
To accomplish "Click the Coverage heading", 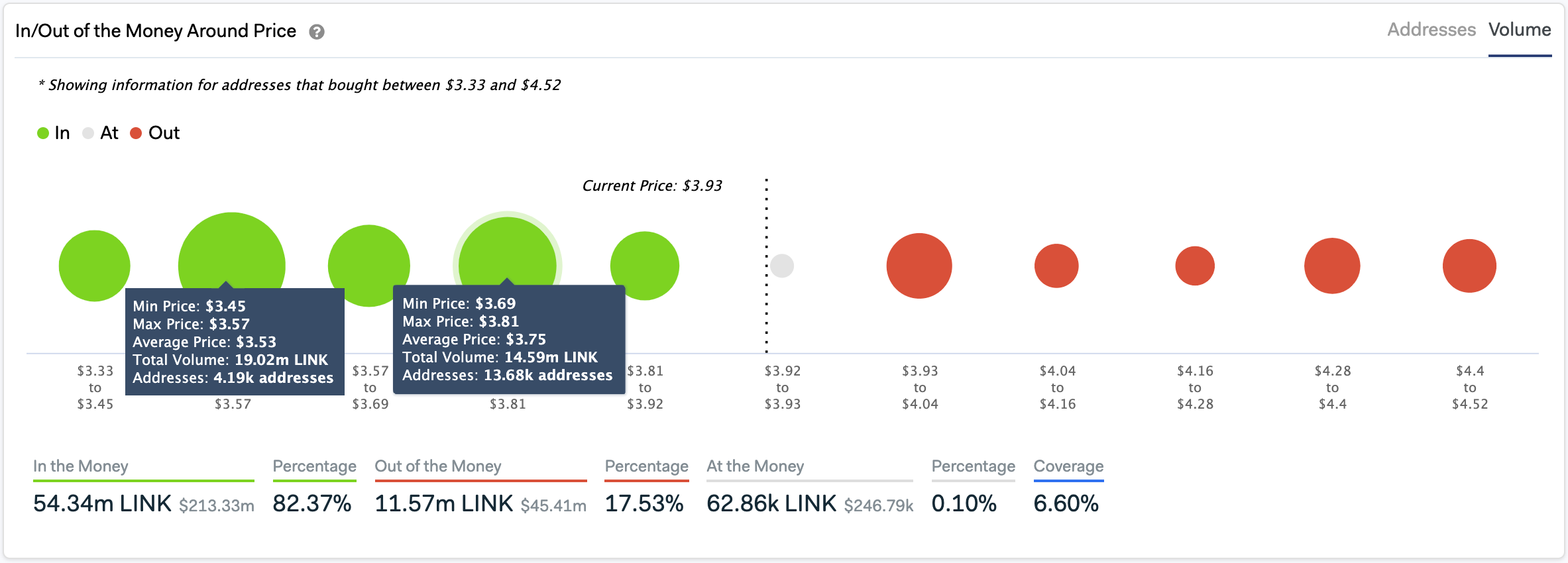I will (x=1068, y=466).
